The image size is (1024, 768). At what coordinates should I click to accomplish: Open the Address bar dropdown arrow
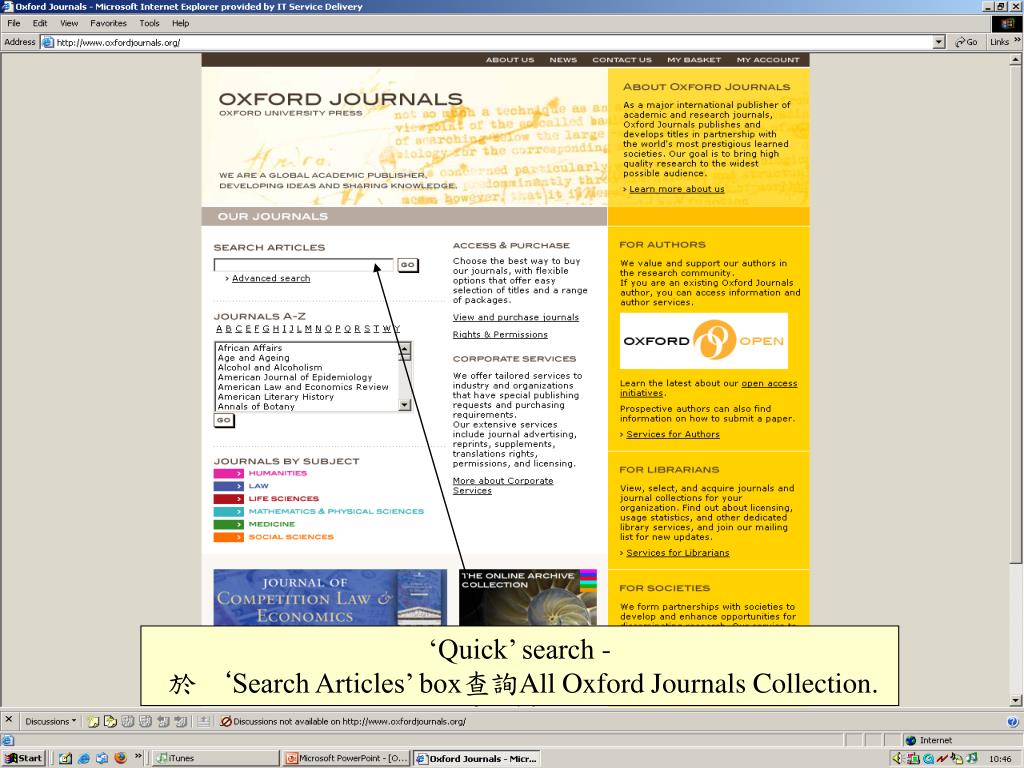(x=939, y=42)
